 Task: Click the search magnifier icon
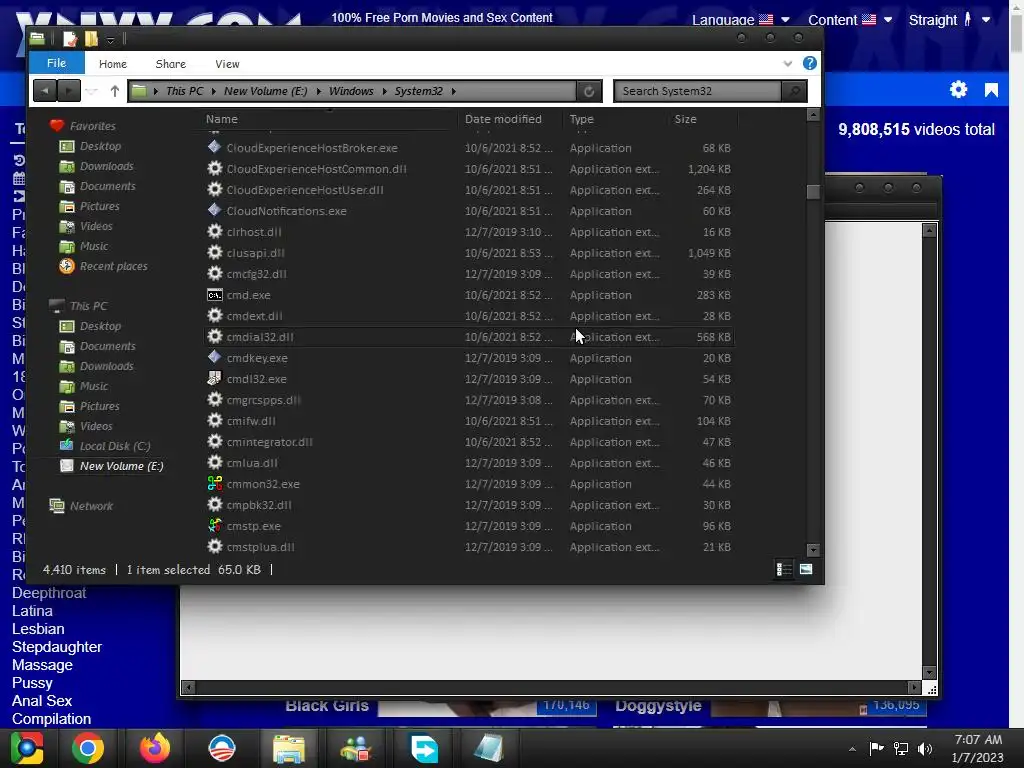point(794,91)
